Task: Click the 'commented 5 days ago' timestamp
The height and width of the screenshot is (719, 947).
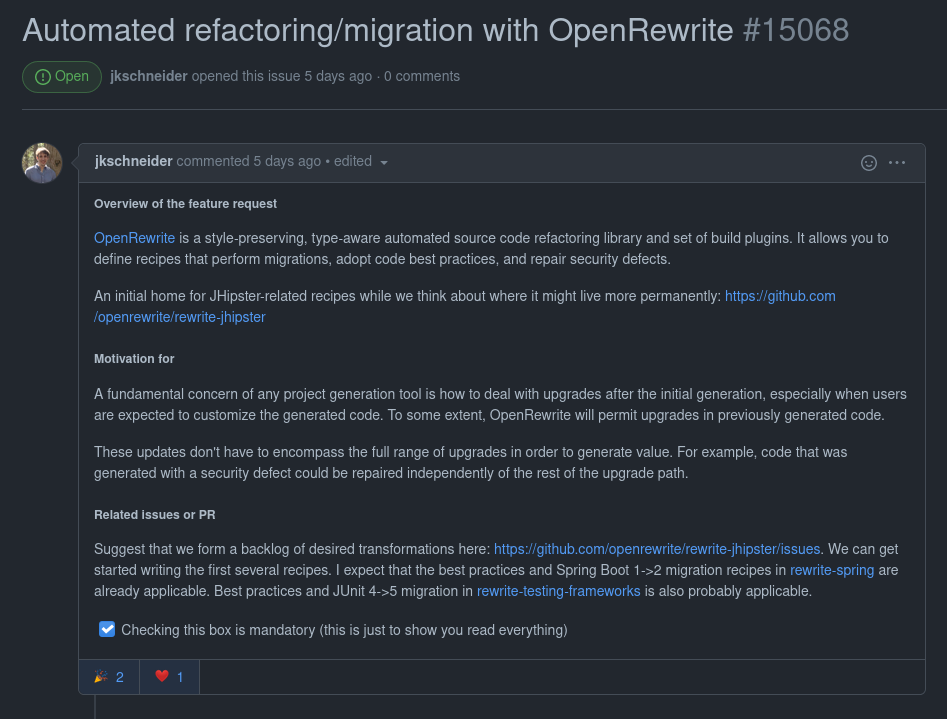Action: 249,161
